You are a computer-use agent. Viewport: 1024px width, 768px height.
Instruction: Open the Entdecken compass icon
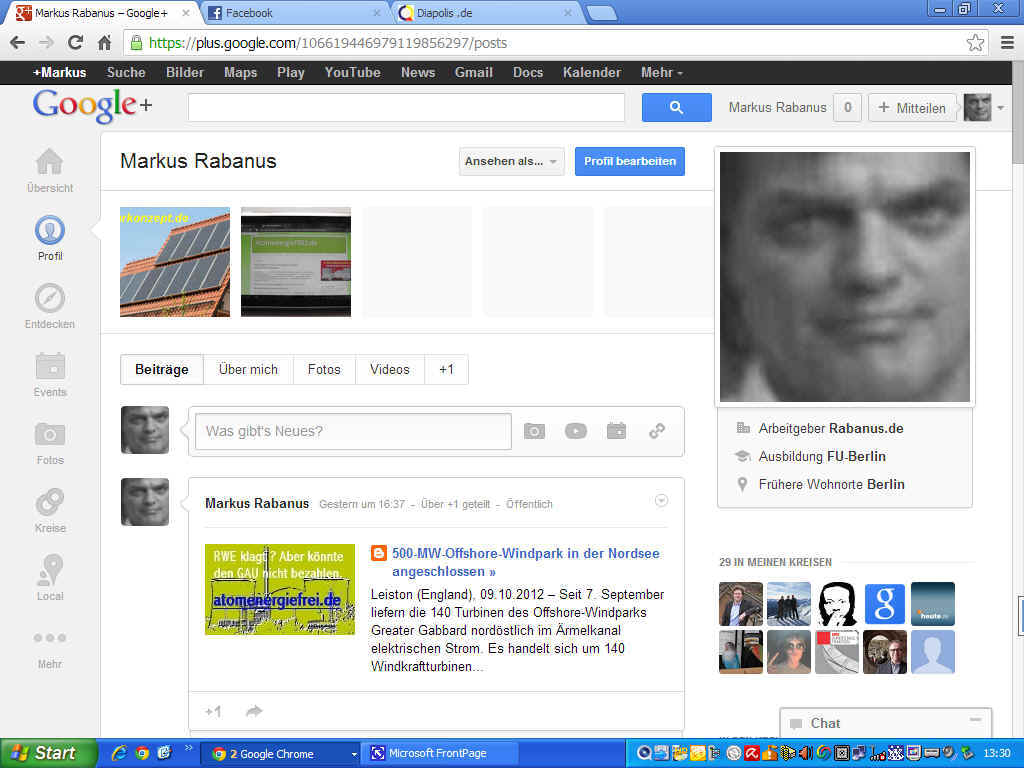click(x=50, y=298)
